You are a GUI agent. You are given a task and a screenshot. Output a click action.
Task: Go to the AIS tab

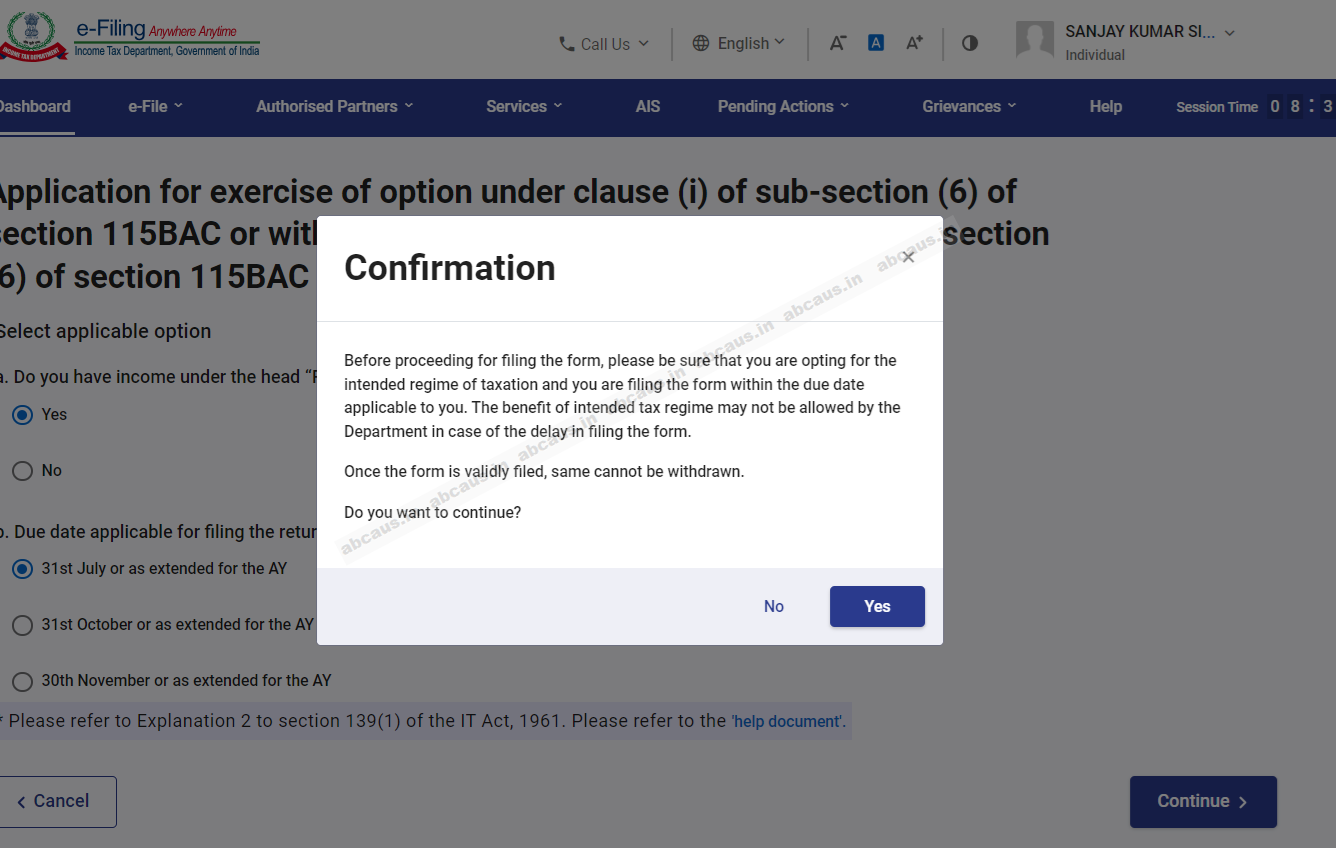(648, 106)
